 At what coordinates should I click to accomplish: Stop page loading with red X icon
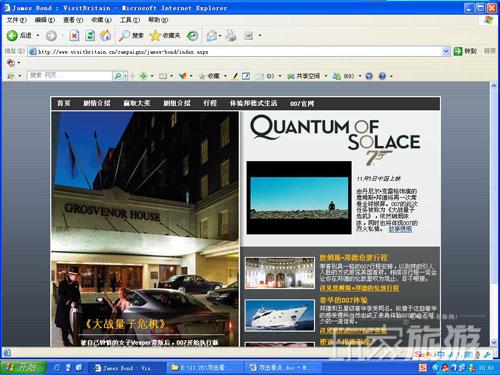[x=74, y=36]
